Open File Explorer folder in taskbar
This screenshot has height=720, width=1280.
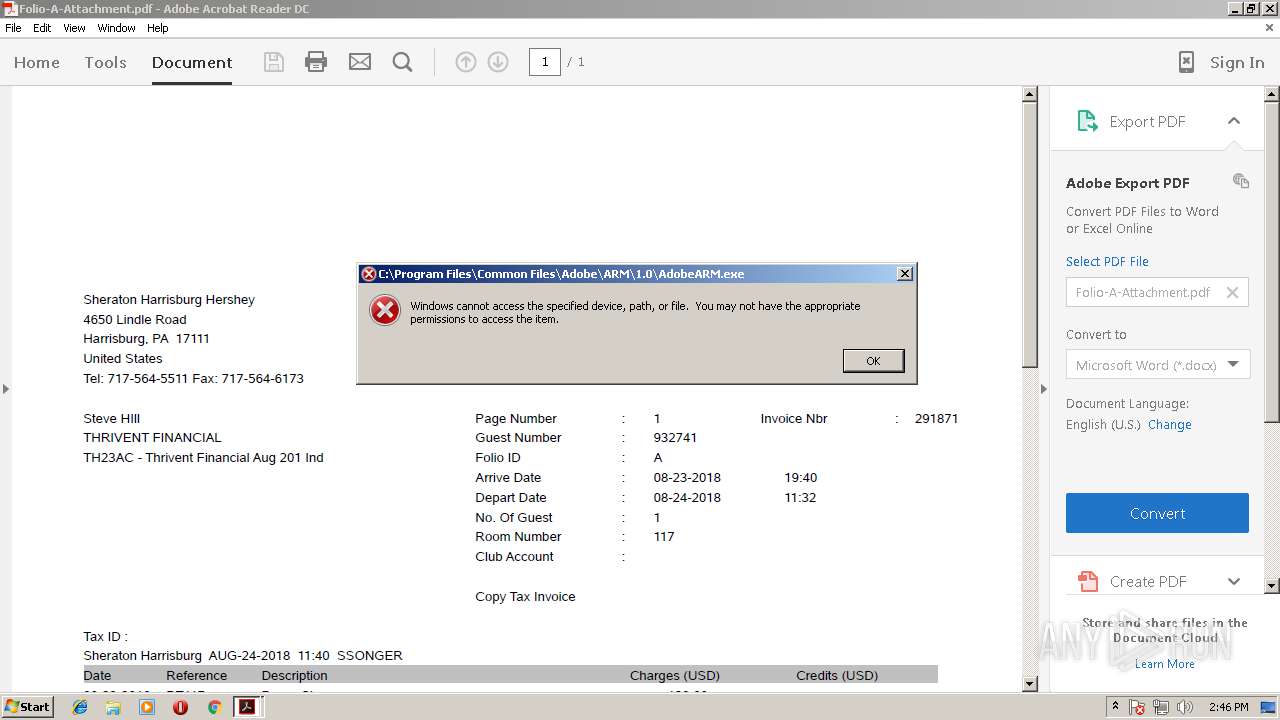113,707
